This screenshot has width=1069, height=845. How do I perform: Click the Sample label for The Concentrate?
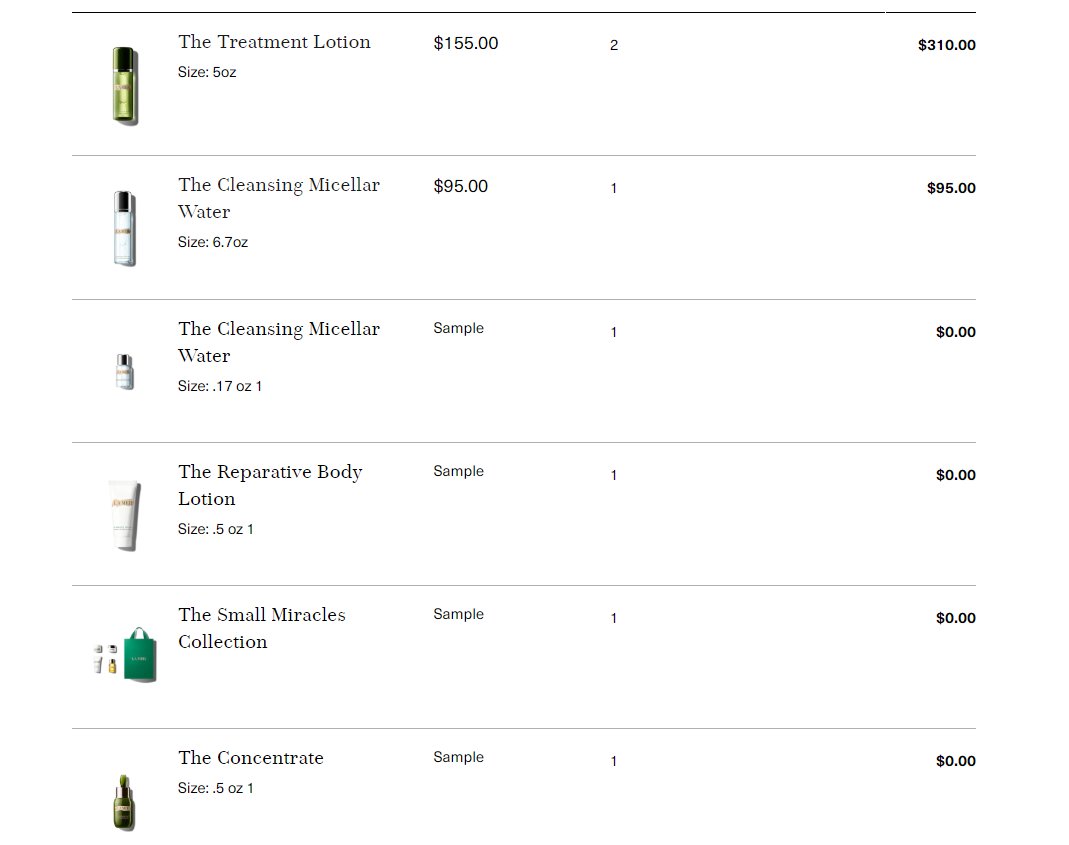pyautogui.click(x=458, y=757)
